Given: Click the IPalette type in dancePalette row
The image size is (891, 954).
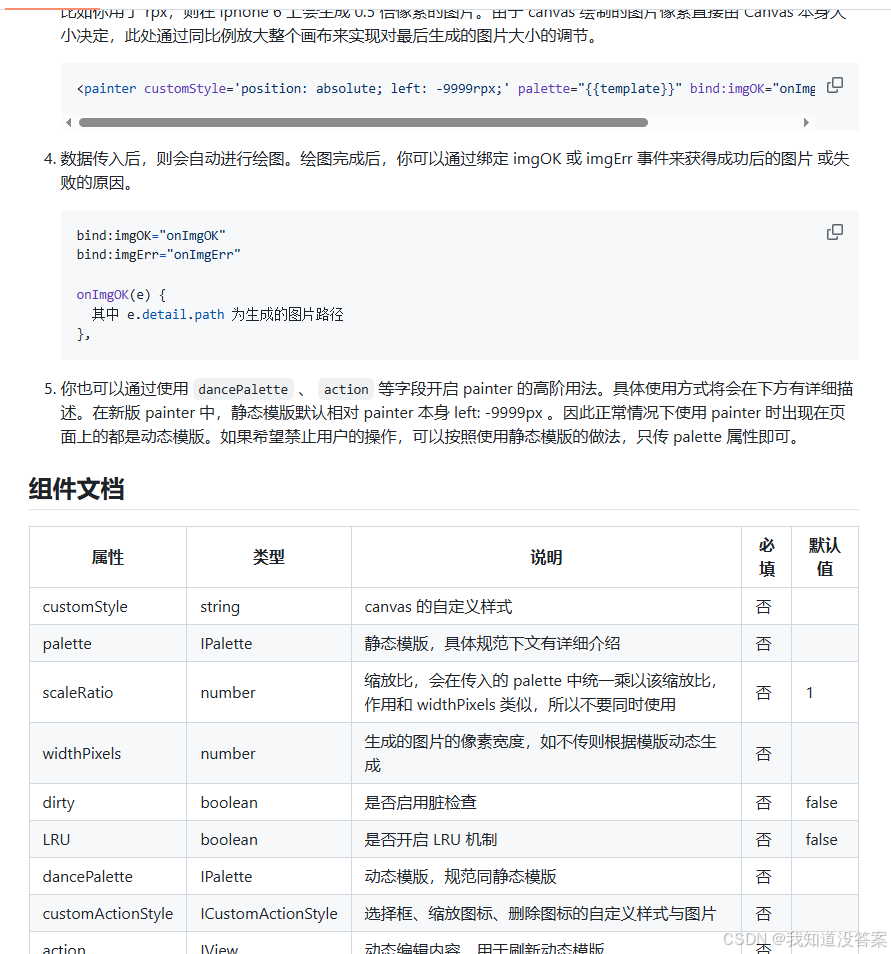Looking at the screenshot, I should (269, 877).
